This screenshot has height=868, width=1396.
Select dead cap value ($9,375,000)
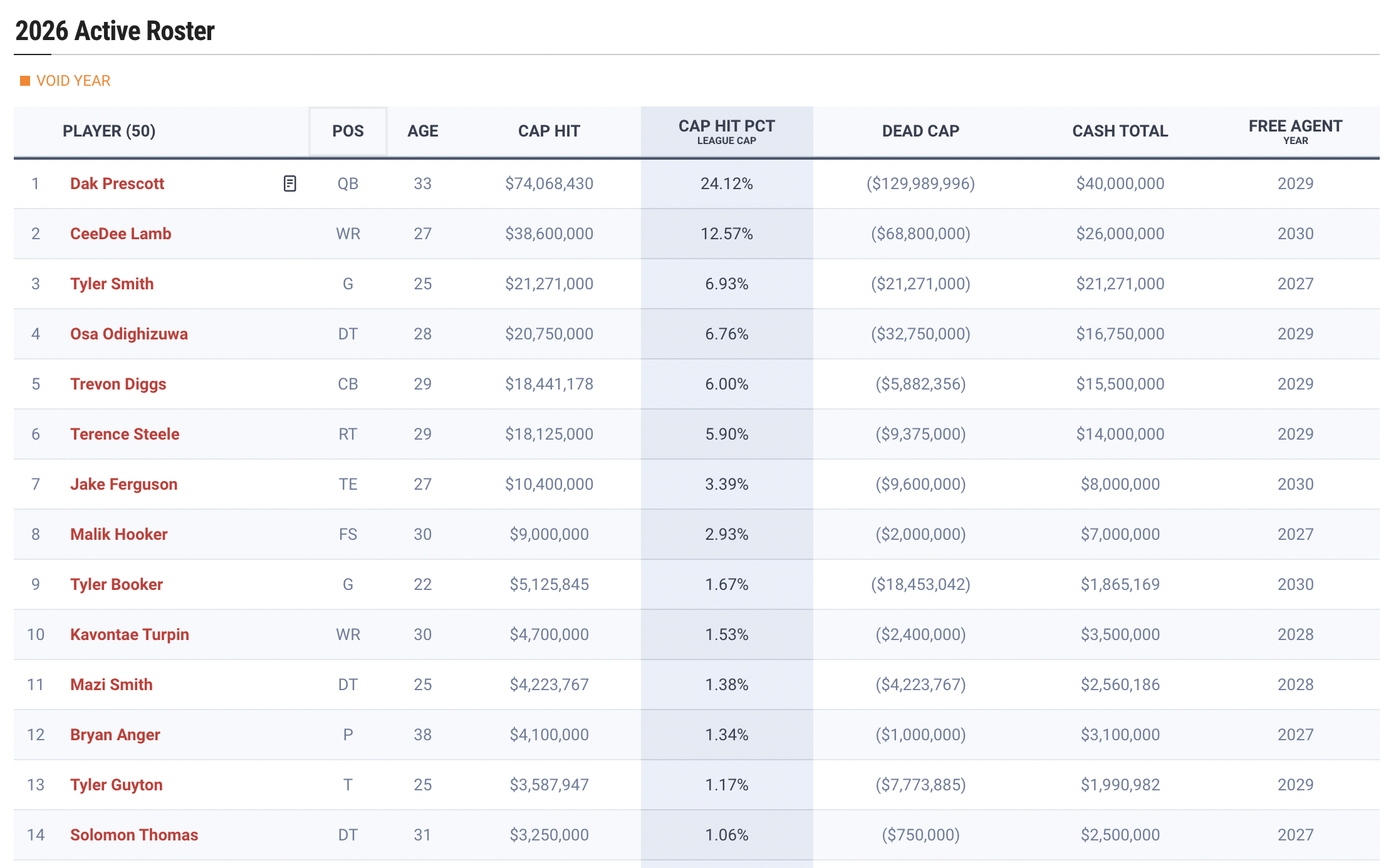pyautogui.click(x=920, y=434)
